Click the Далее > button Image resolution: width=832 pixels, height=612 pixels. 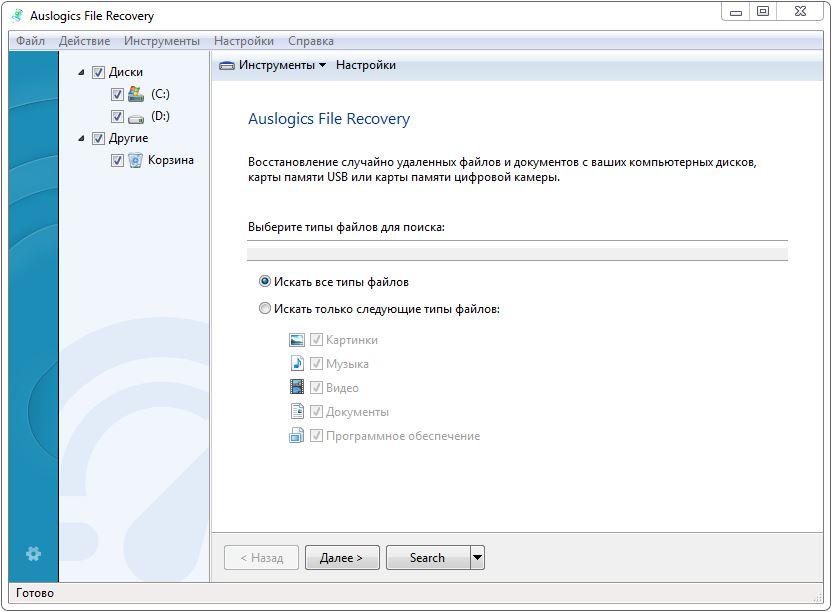pyautogui.click(x=342, y=557)
